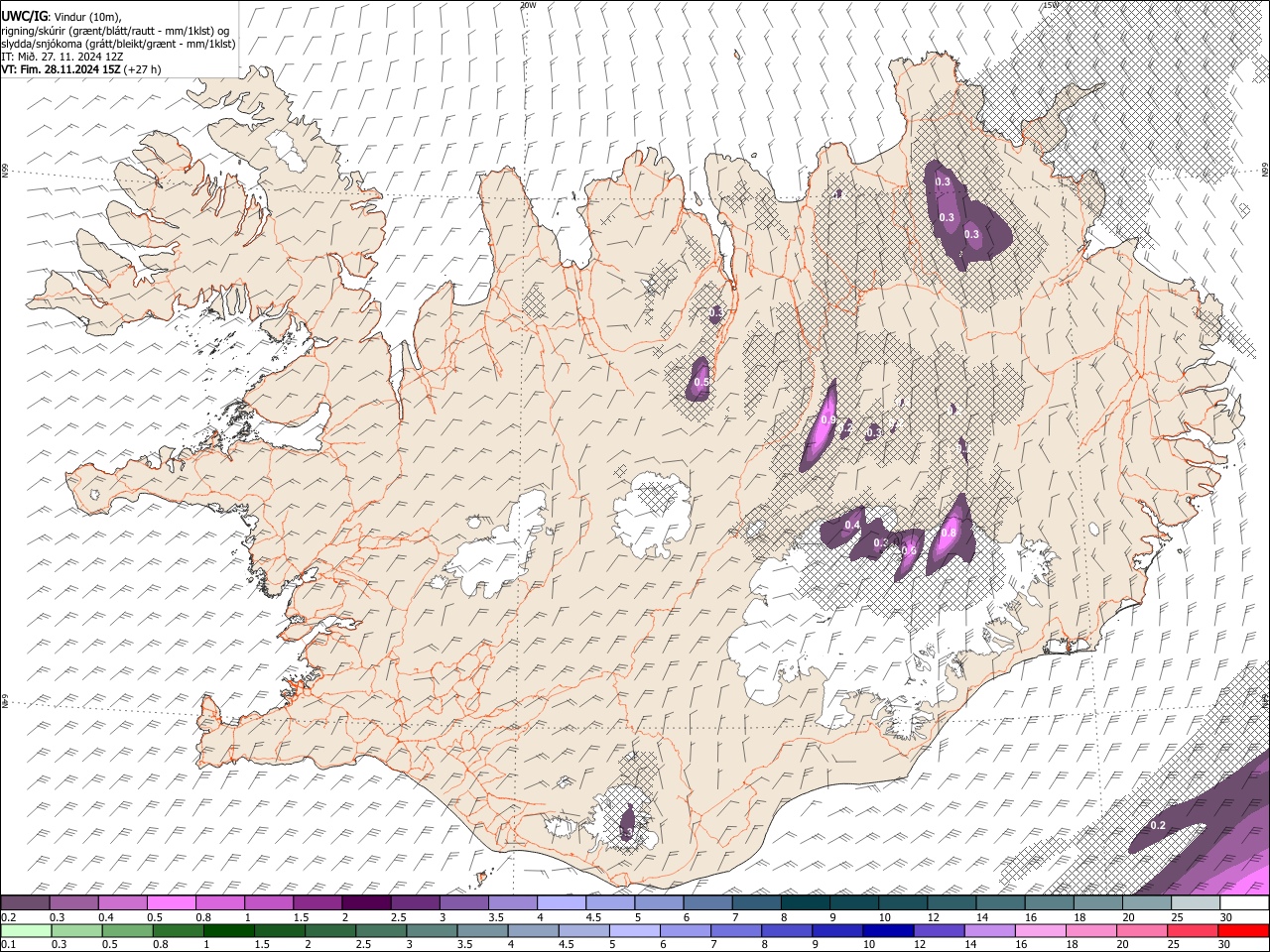
Task: Click the "15W" longitude label at the top
Action: [1050, 5]
